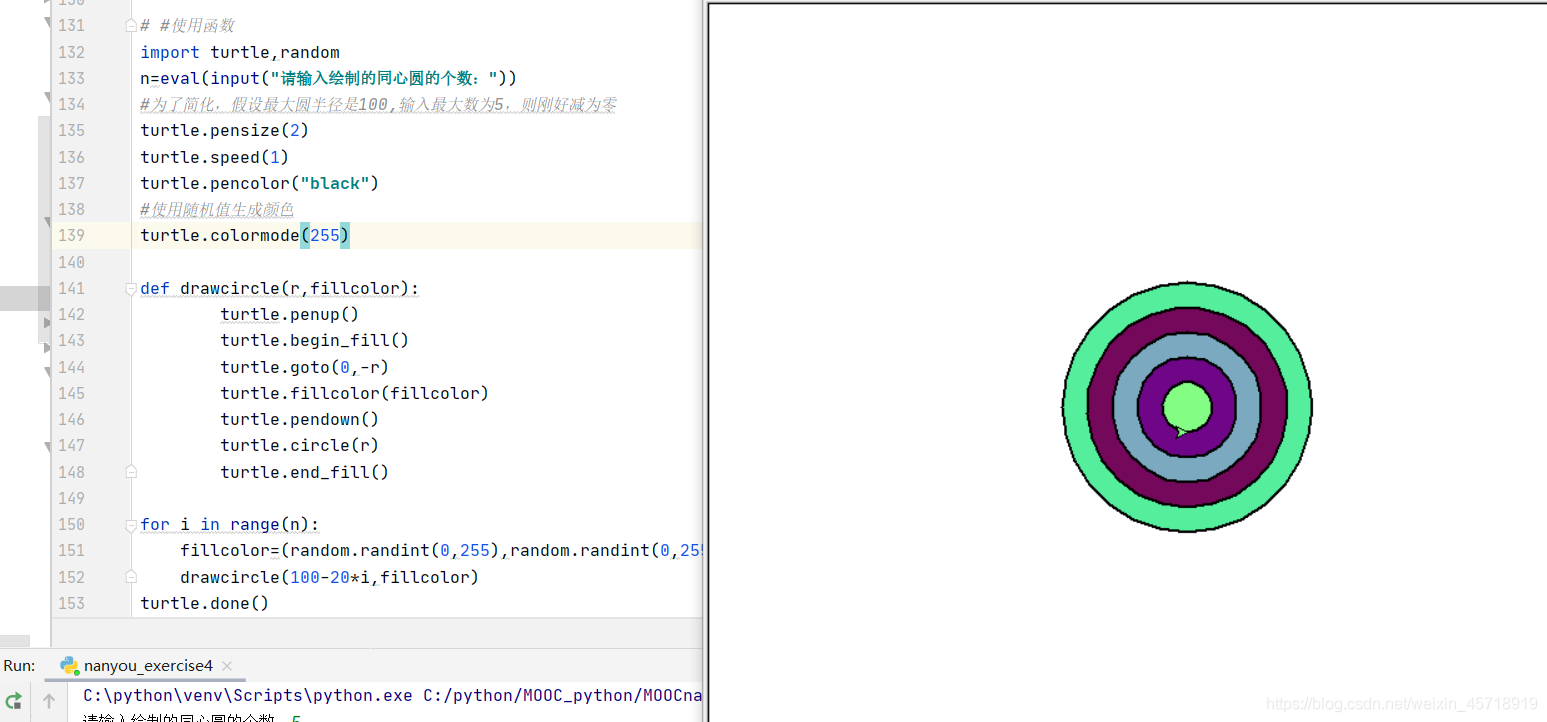Select the nanyou_exercise4 run tab
Image resolution: width=1547 pixels, height=722 pixels.
[x=148, y=665]
